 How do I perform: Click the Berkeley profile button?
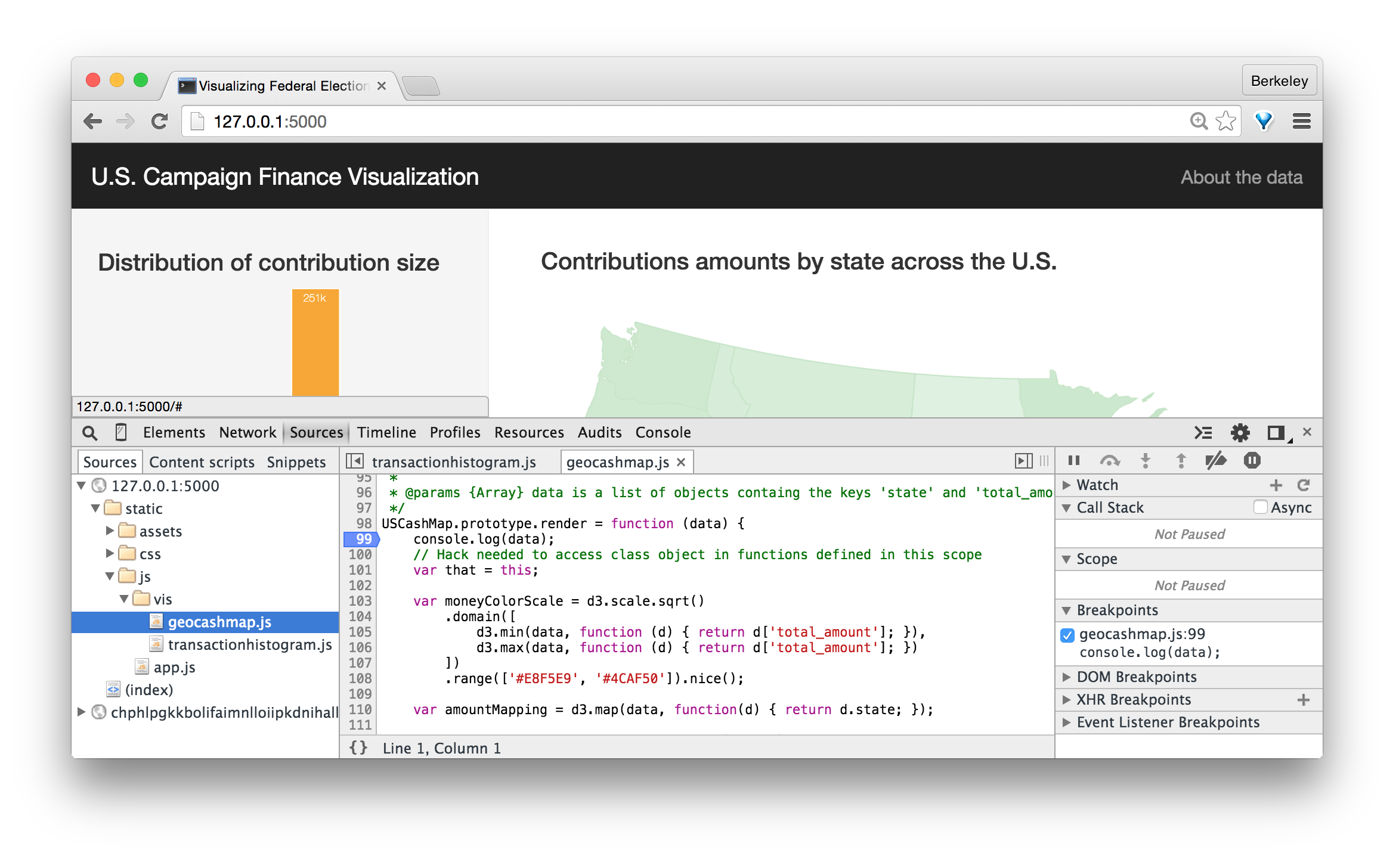1279,80
